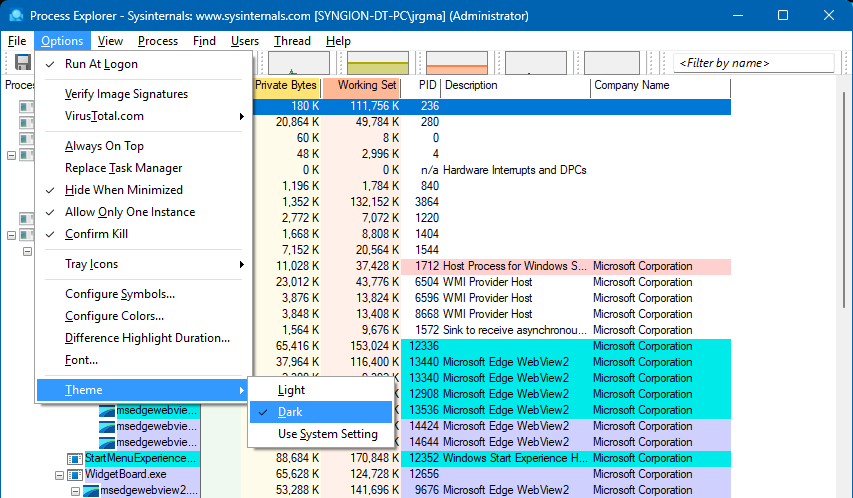853x498 pixels.
Task: Sort by the Description column header
Action: click(x=516, y=86)
